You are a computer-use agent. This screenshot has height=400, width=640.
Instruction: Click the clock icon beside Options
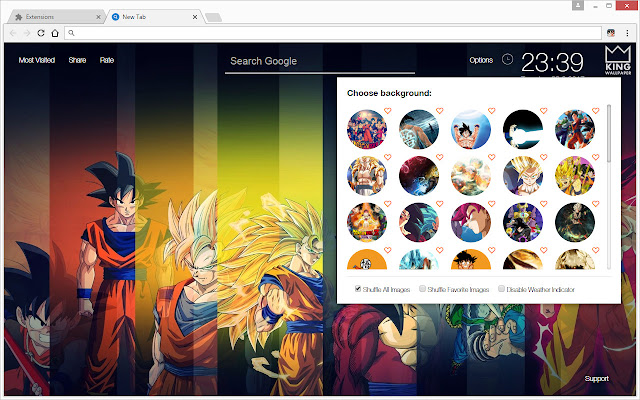click(x=507, y=60)
